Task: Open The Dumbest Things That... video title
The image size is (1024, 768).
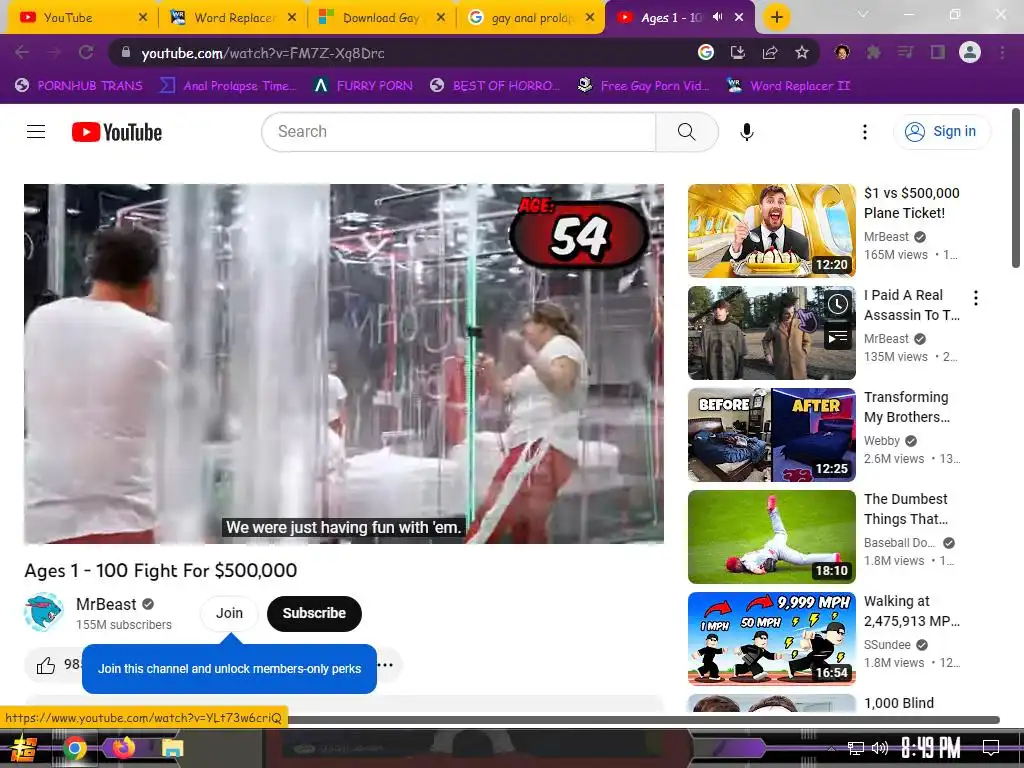Action: click(x=906, y=509)
